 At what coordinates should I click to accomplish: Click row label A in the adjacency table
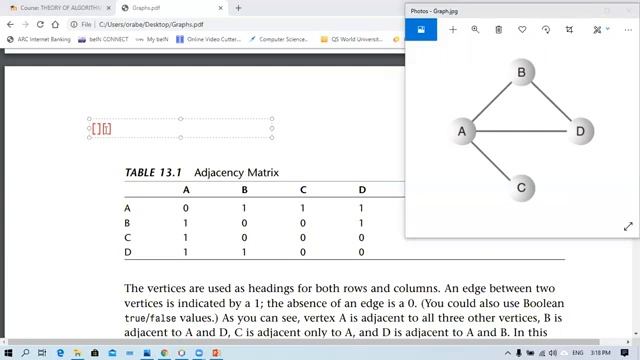[127, 208]
